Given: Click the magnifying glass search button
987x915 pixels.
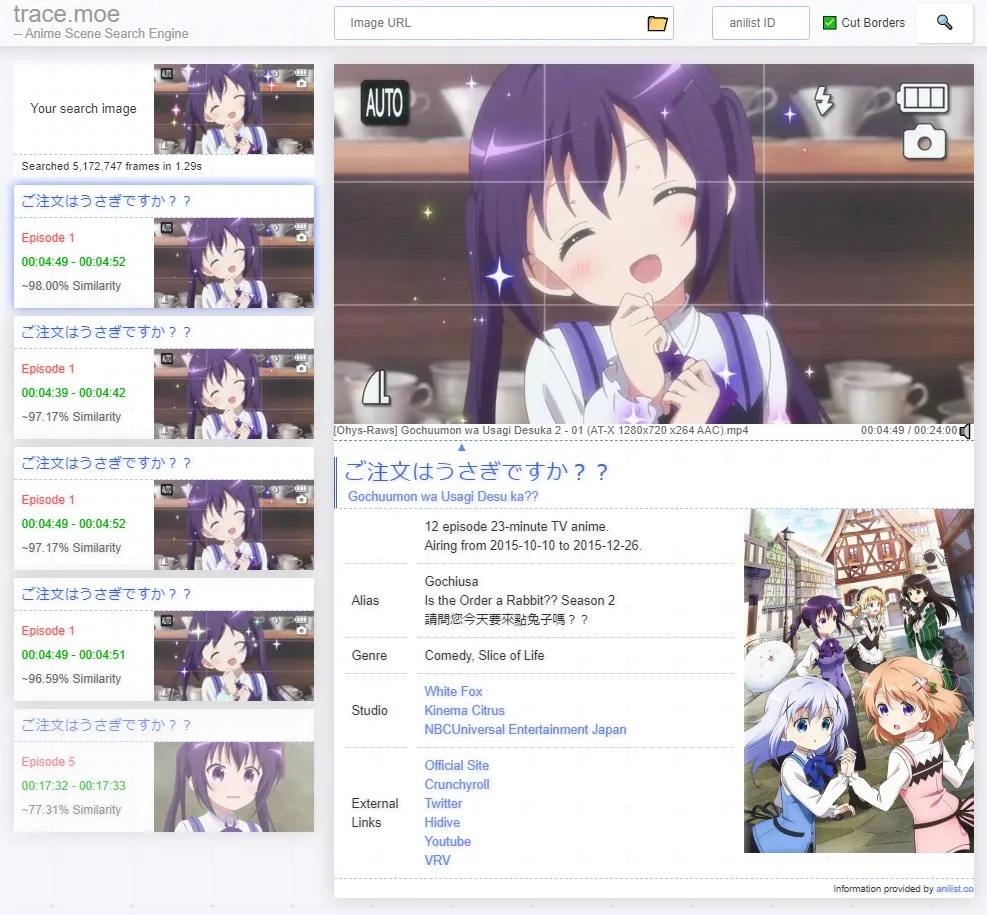Looking at the screenshot, I should point(944,23).
